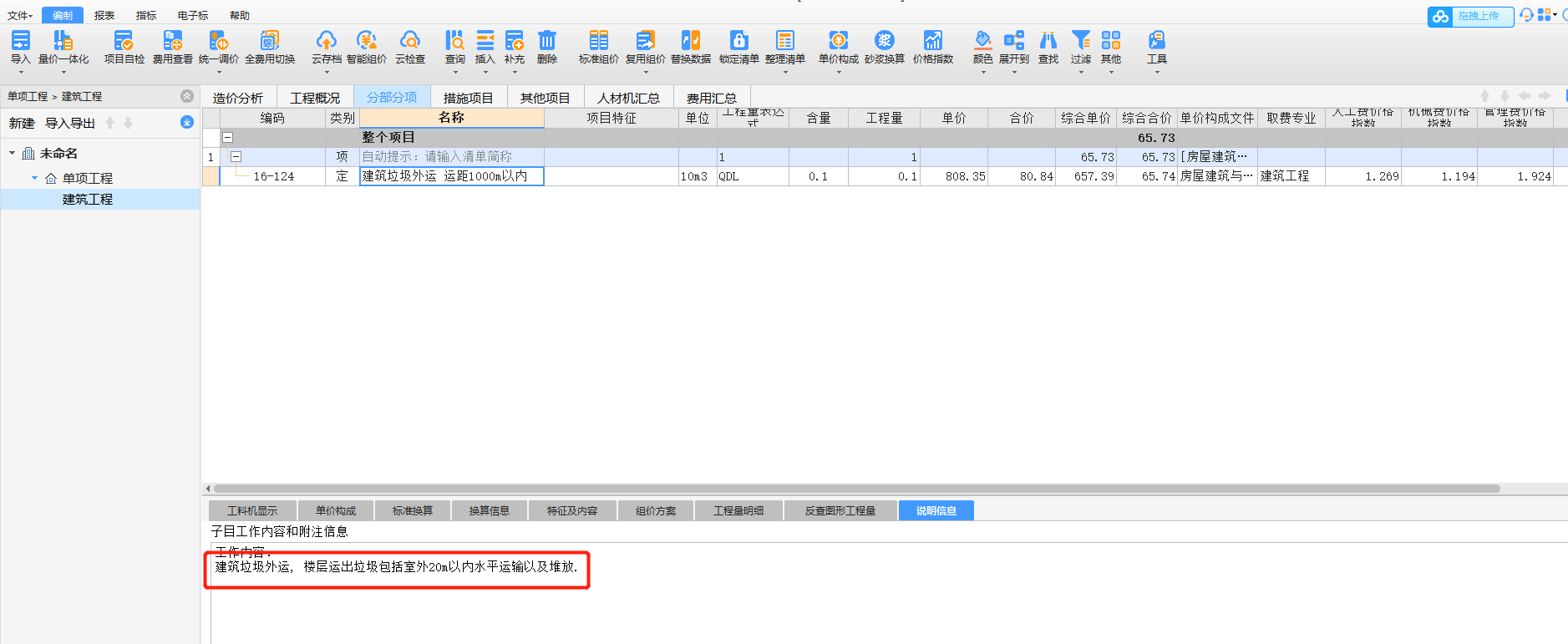Click the 查询 query icon
Image resolution: width=1568 pixels, height=644 pixels.
pyautogui.click(x=454, y=40)
